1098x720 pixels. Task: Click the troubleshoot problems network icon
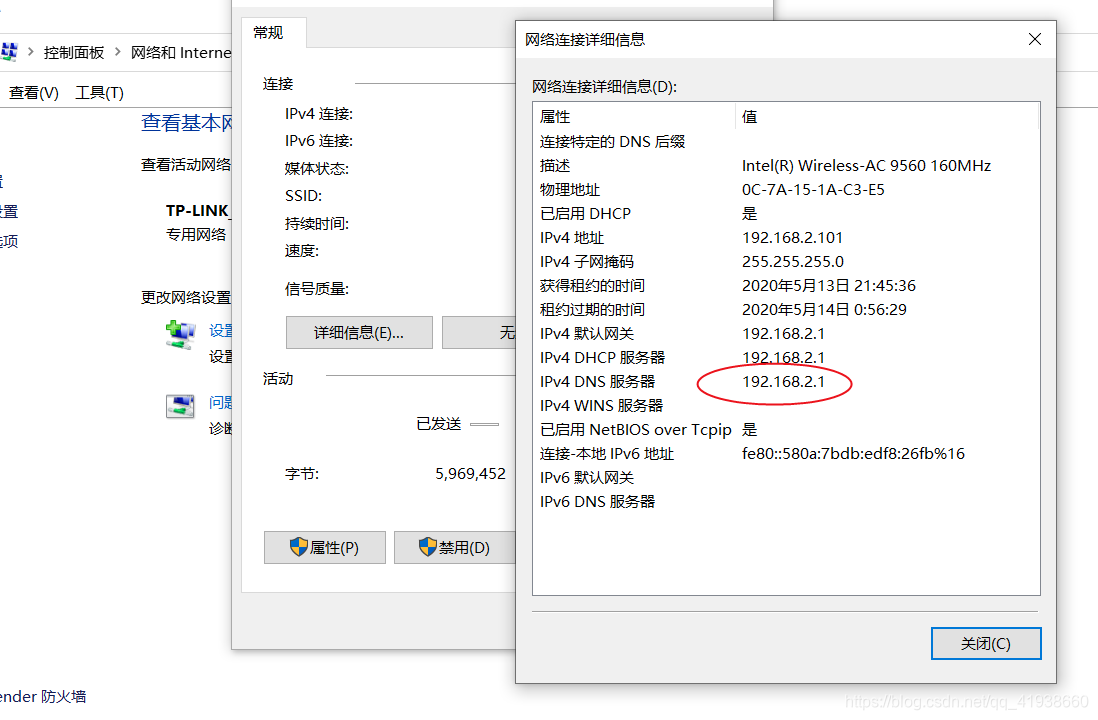pos(180,406)
